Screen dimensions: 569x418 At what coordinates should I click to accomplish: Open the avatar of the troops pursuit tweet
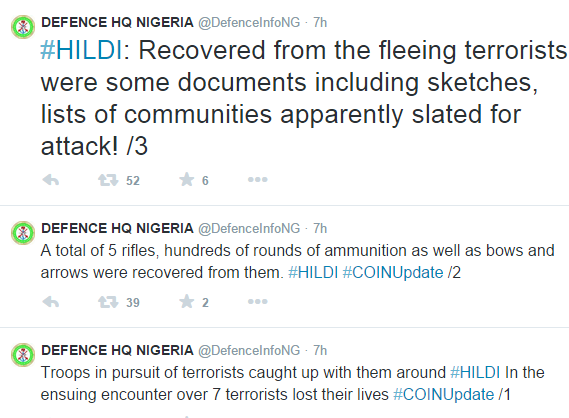[x=23, y=355]
